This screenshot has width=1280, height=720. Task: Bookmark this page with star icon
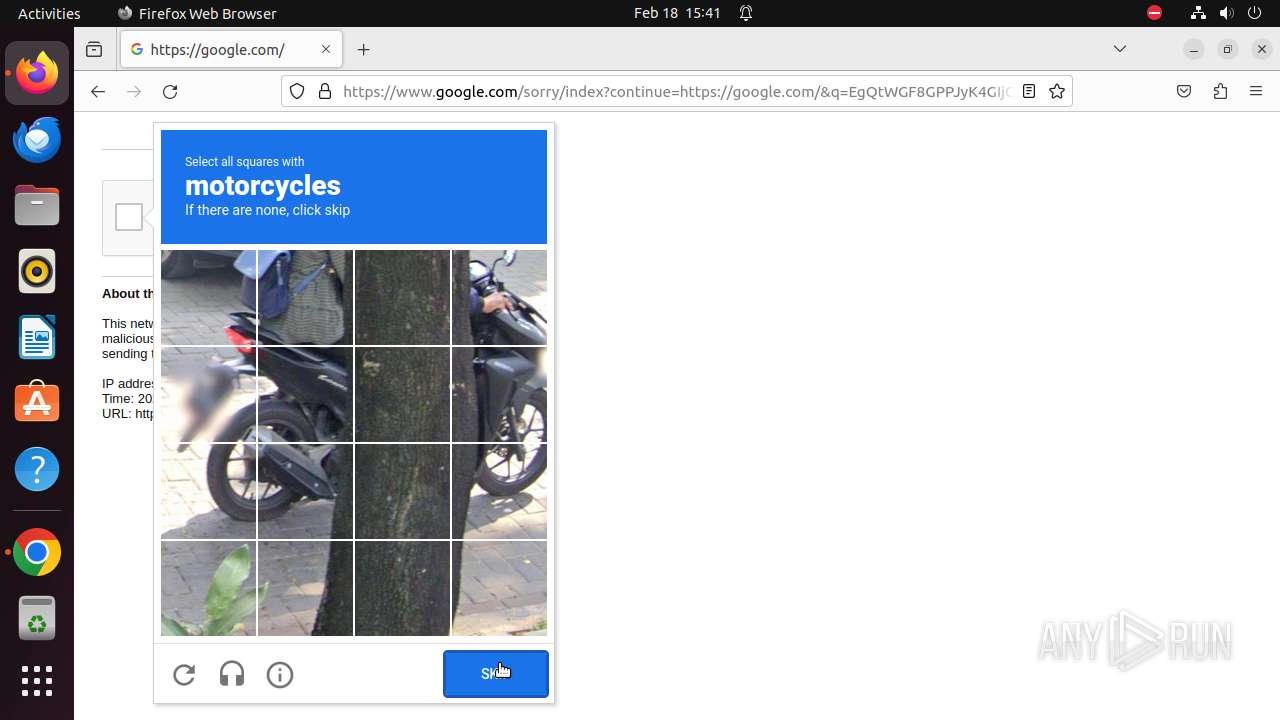click(x=1057, y=91)
